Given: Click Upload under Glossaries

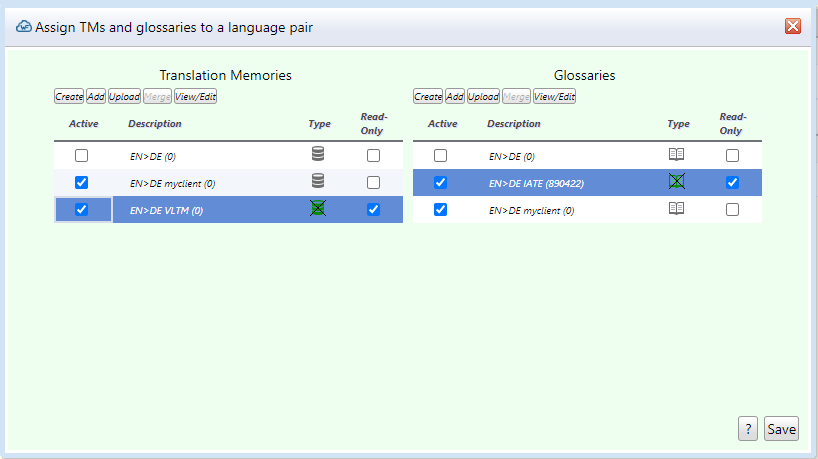Looking at the screenshot, I should tap(483, 97).
